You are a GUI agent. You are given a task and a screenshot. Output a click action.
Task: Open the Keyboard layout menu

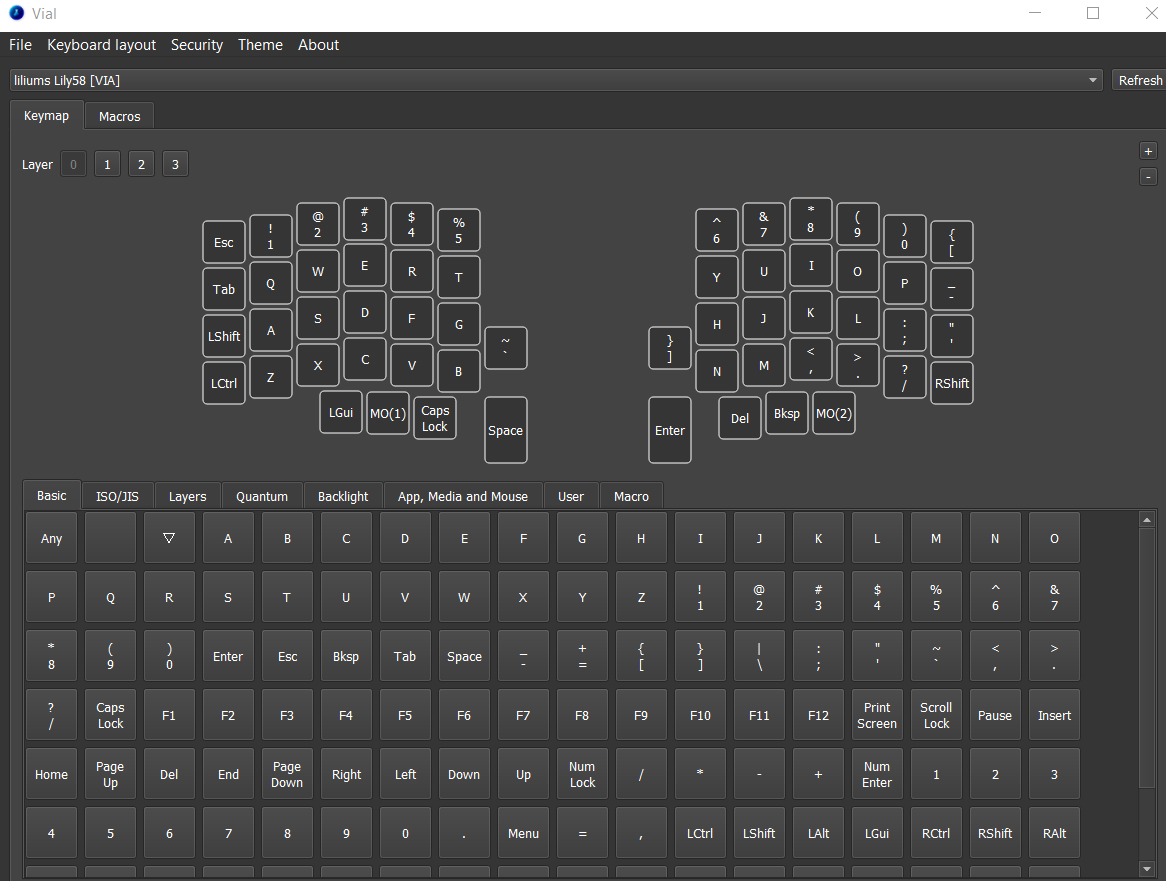(101, 45)
